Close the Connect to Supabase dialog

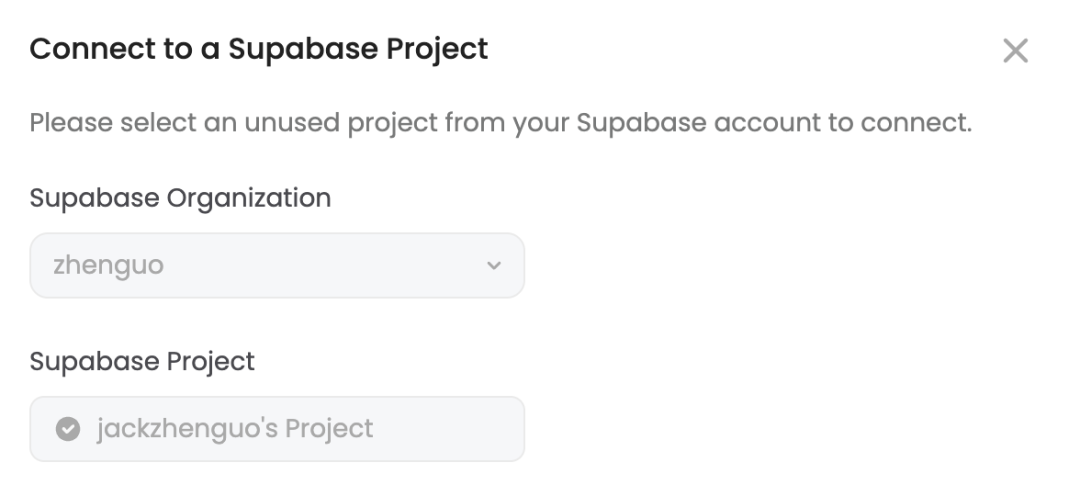pyautogui.click(x=1015, y=50)
